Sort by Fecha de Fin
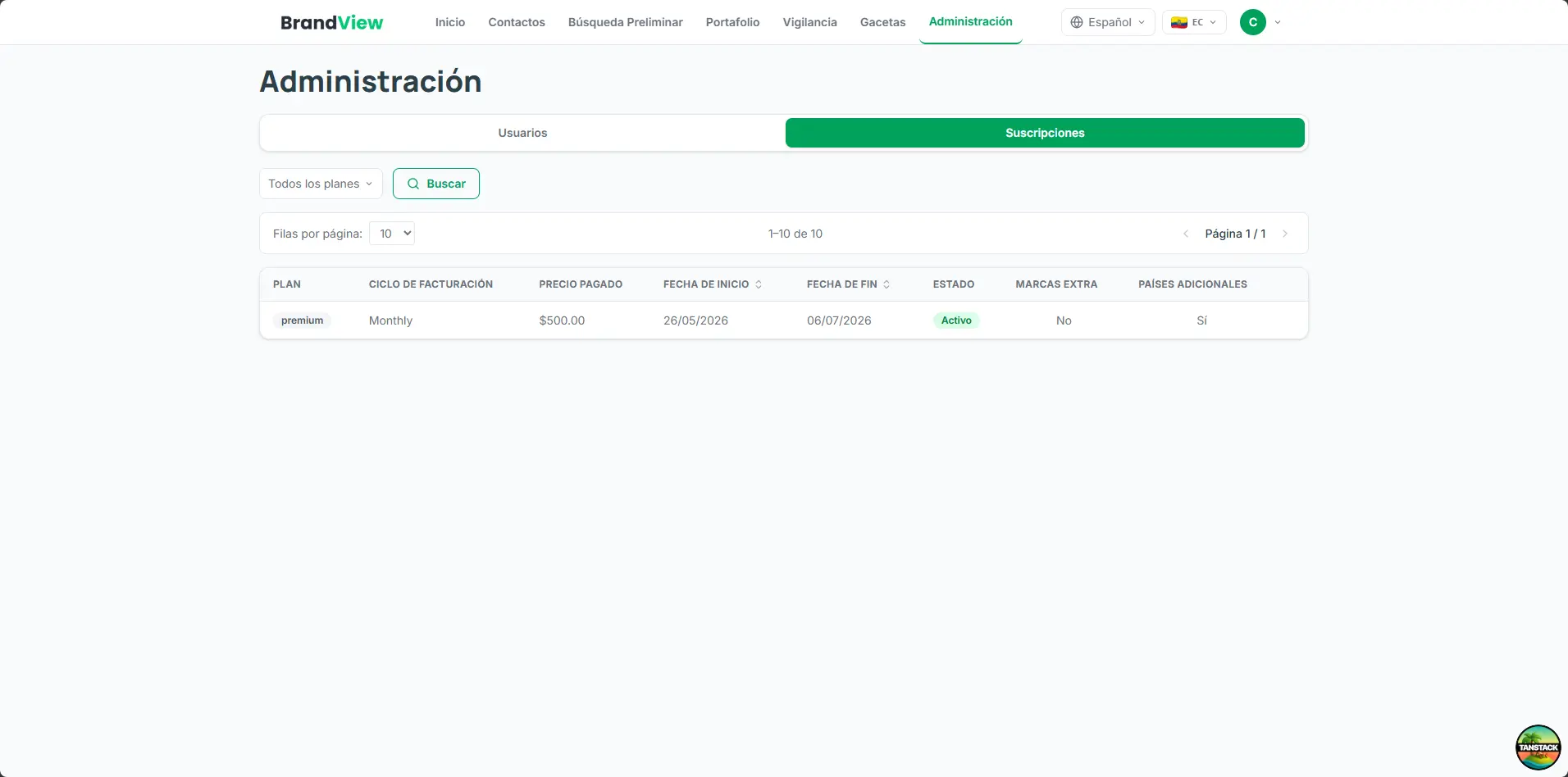This screenshot has height=777, width=1568. click(x=848, y=284)
